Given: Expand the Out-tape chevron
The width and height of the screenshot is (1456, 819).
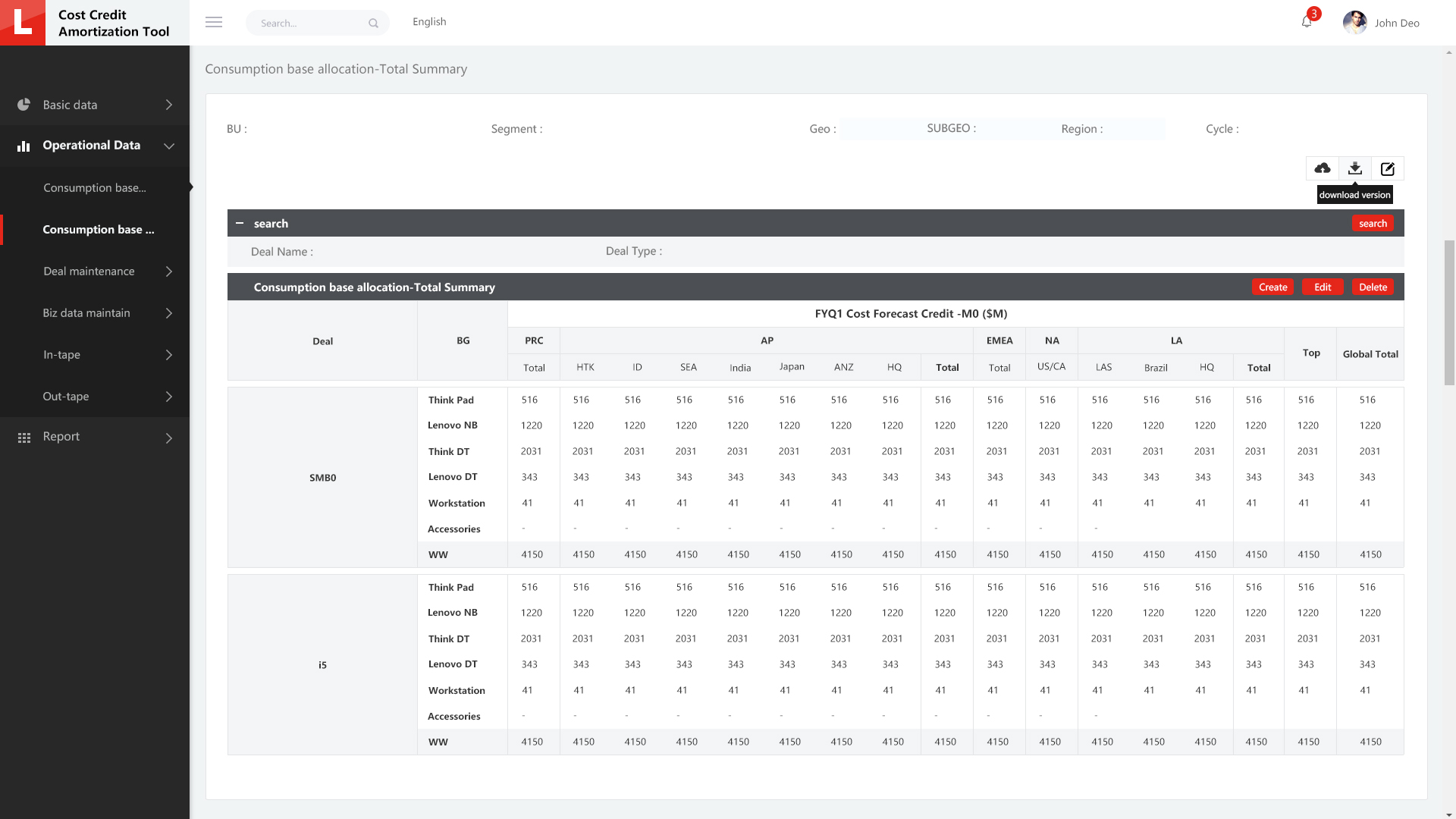Looking at the screenshot, I should pyautogui.click(x=169, y=397).
